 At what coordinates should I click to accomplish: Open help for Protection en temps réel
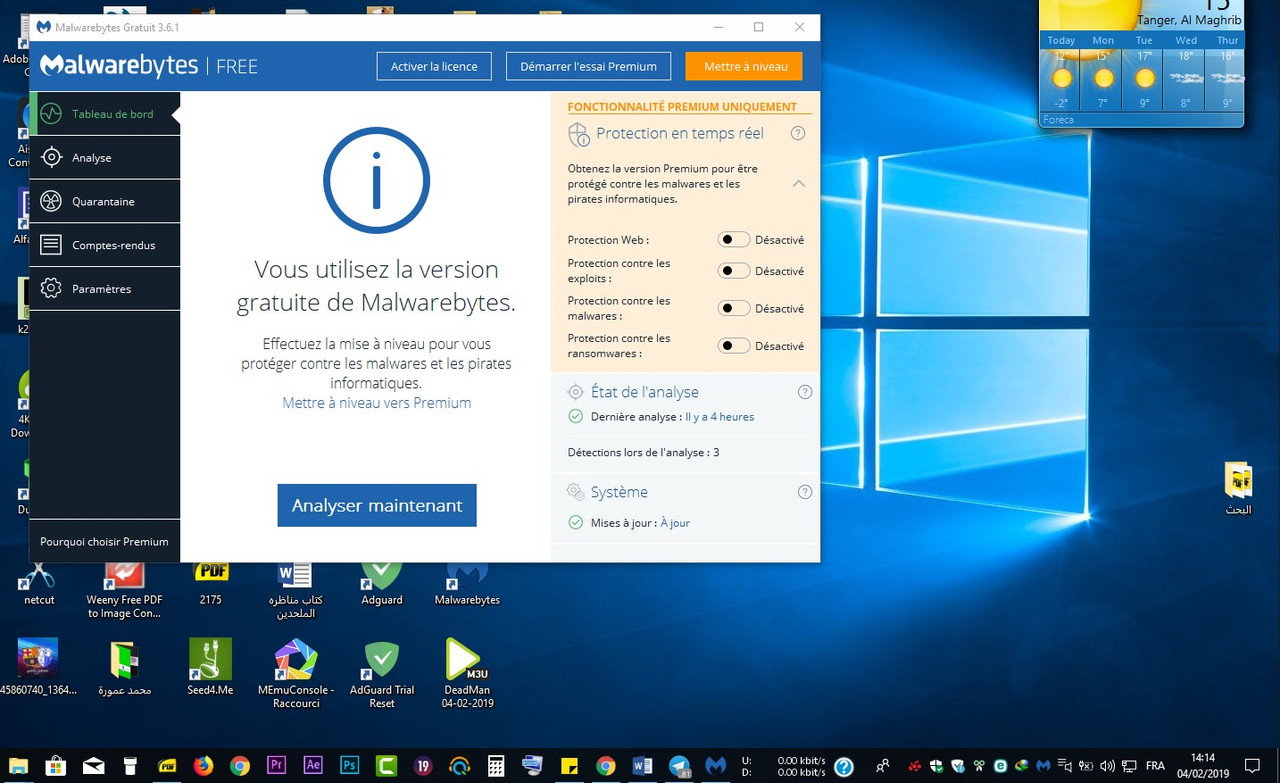[x=798, y=133]
